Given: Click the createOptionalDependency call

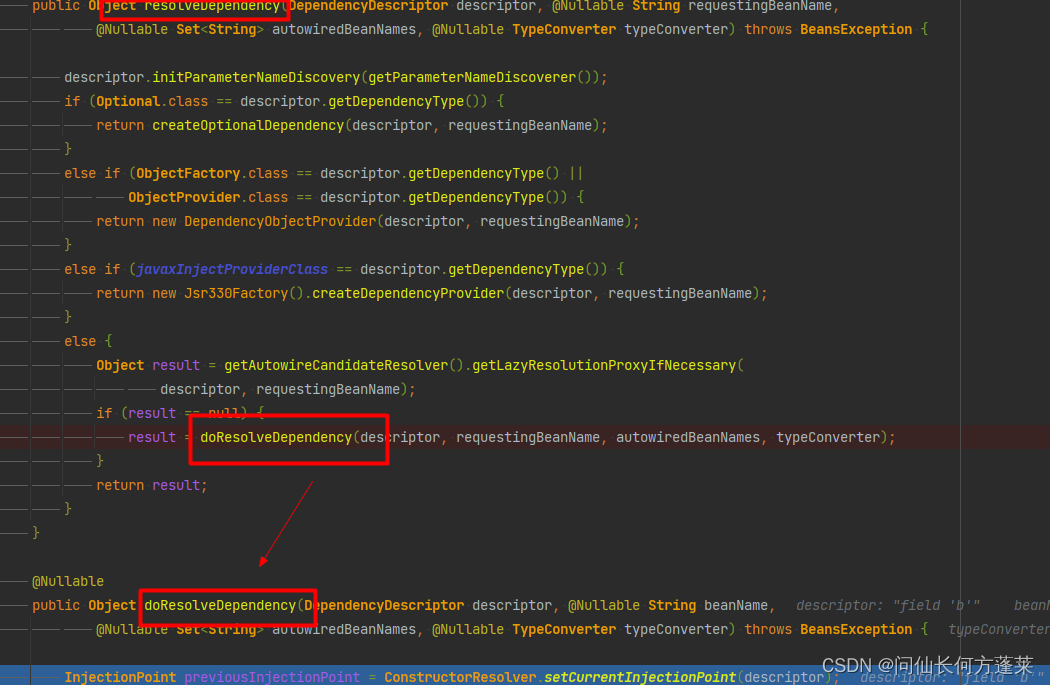Looking at the screenshot, I should click(248, 126).
